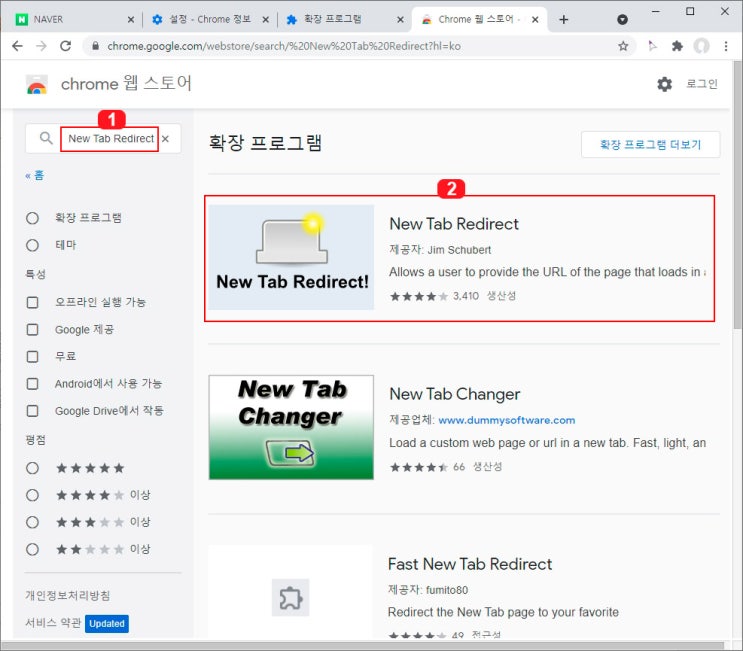Open New Tab Changer thumbnail image
The image size is (743, 651).
[291, 427]
